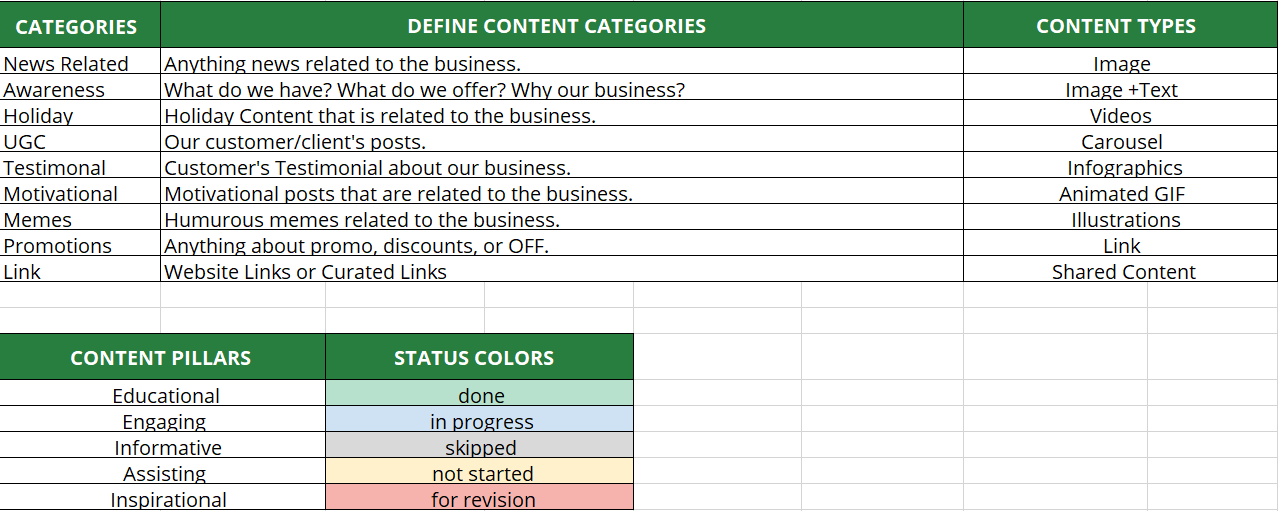1278x511 pixels.
Task: Select the 'Humurous memes related to the business' cell
Action: [362, 219]
